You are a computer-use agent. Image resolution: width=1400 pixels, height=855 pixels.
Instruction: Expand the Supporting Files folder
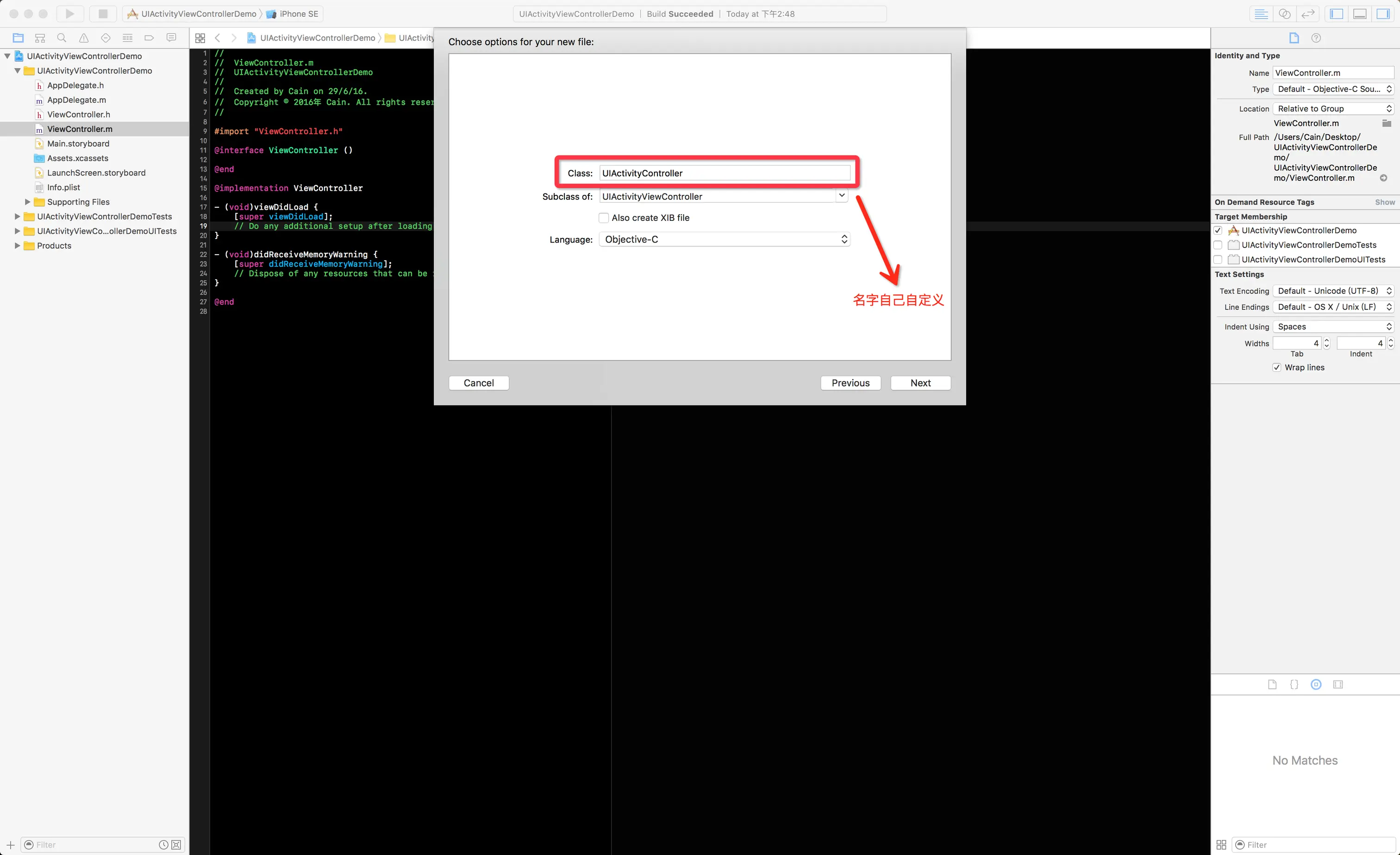pos(27,202)
